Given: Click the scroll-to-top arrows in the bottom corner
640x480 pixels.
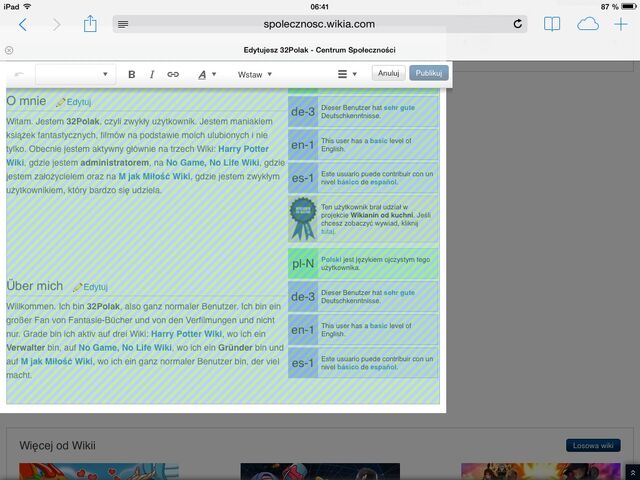Looking at the screenshot, I should click(632, 473).
